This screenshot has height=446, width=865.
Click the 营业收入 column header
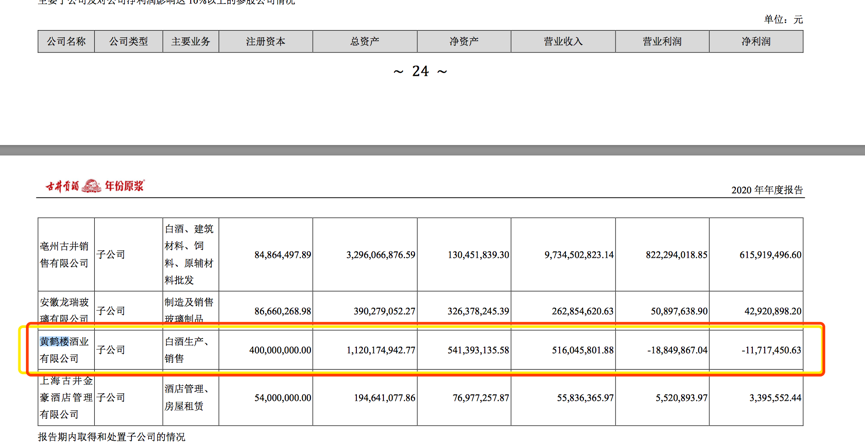pyautogui.click(x=563, y=41)
